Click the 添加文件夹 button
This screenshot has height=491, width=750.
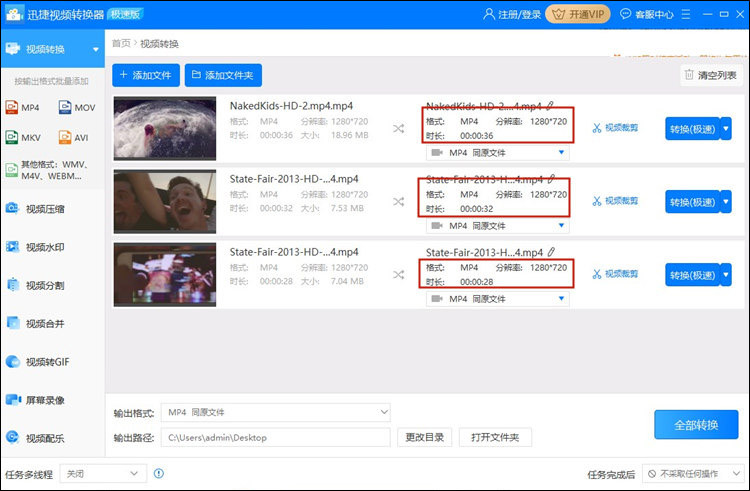tap(223, 75)
